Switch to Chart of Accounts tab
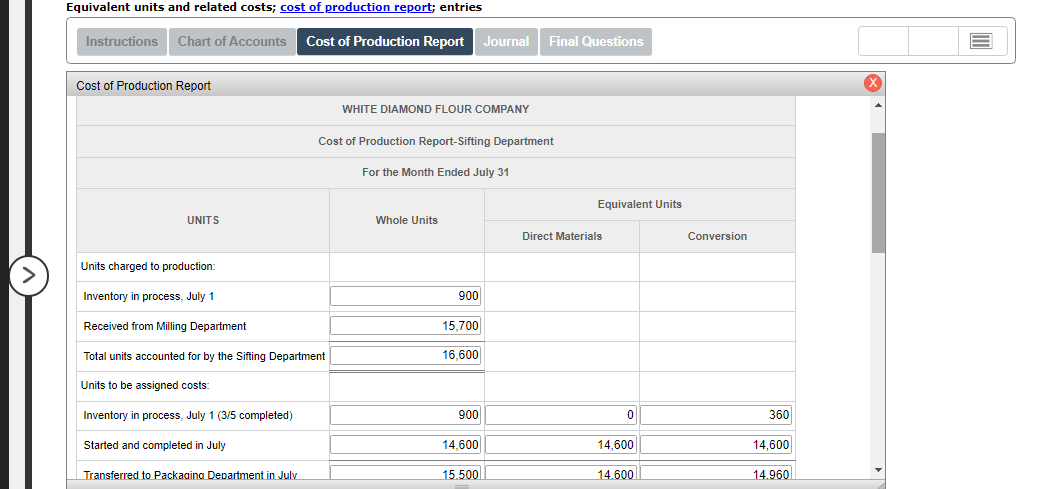The width and height of the screenshot is (1063, 489). [232, 41]
